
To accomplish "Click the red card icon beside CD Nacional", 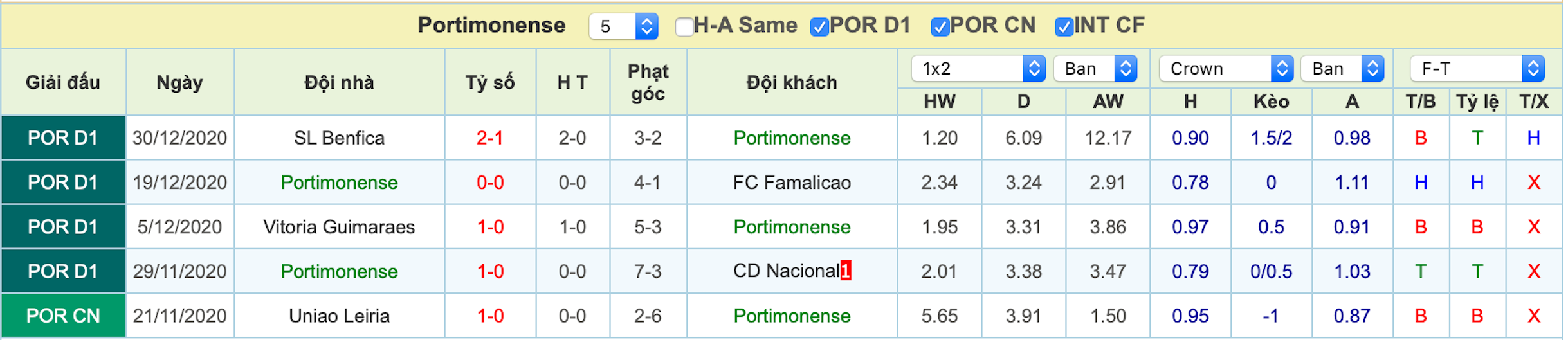I will coord(846,271).
